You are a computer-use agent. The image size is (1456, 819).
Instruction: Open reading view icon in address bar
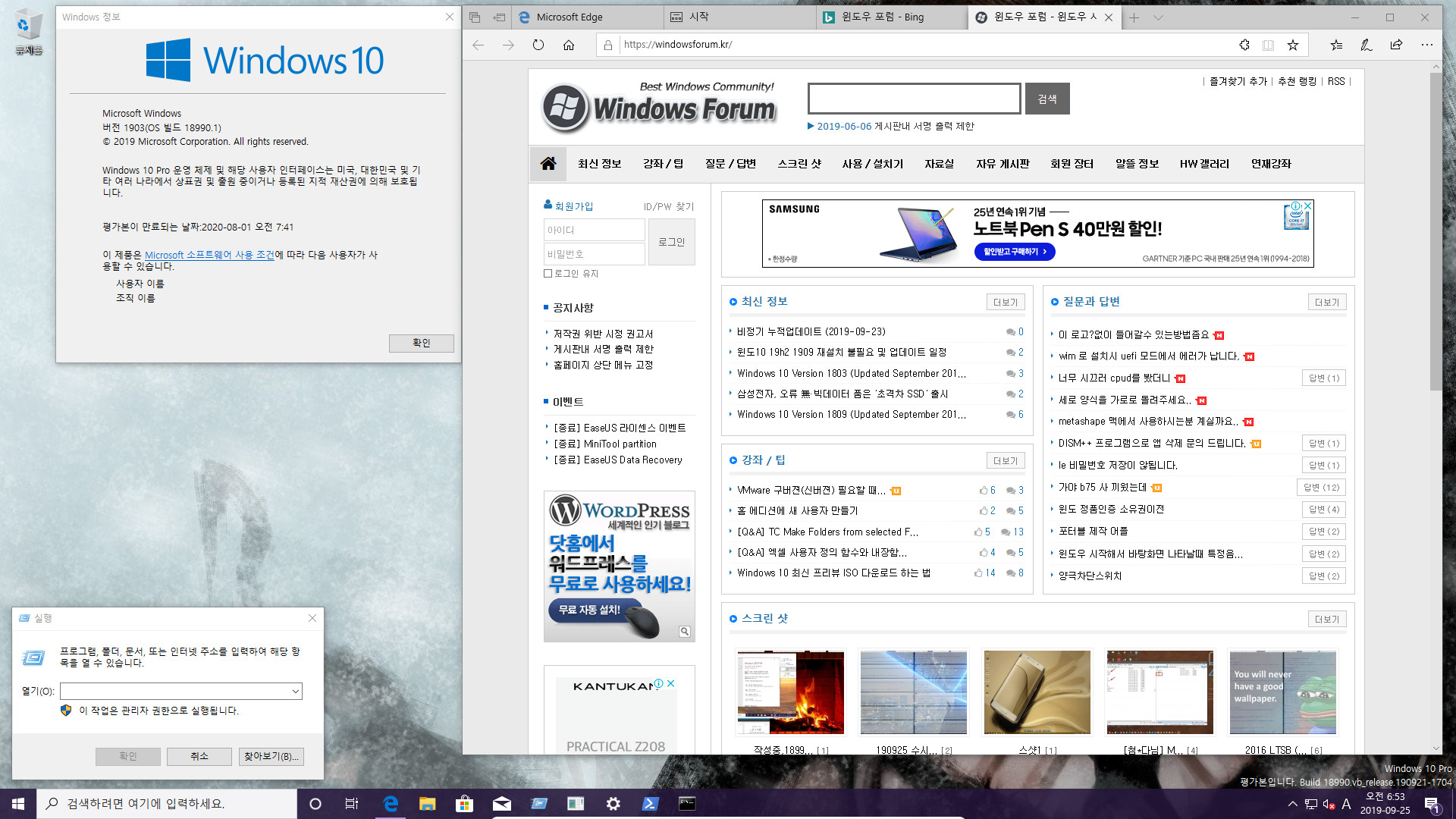[1268, 45]
